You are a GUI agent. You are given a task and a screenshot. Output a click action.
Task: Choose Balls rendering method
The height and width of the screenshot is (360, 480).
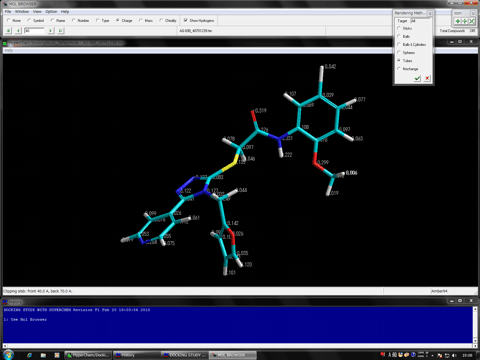404,36
